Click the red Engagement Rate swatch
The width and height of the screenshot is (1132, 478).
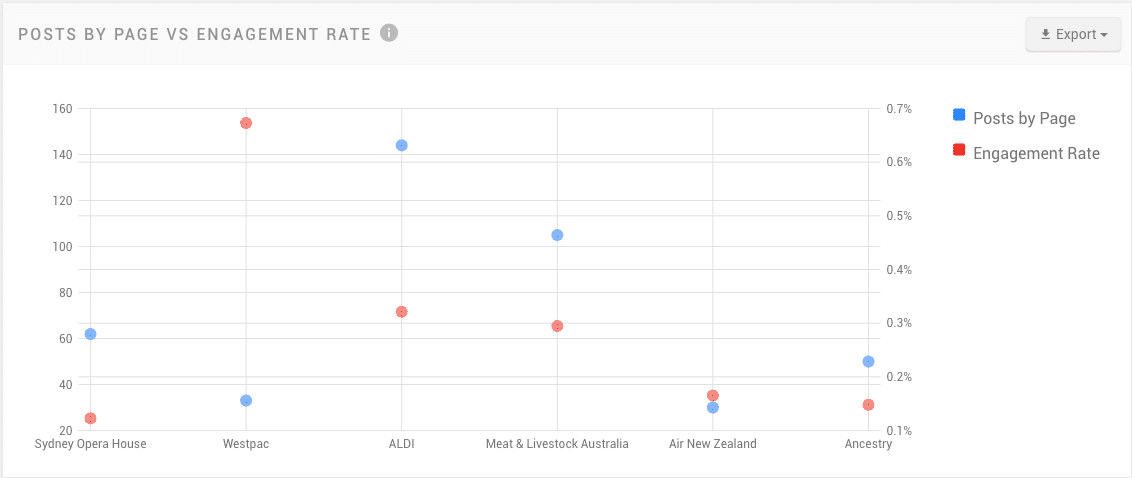coord(959,151)
